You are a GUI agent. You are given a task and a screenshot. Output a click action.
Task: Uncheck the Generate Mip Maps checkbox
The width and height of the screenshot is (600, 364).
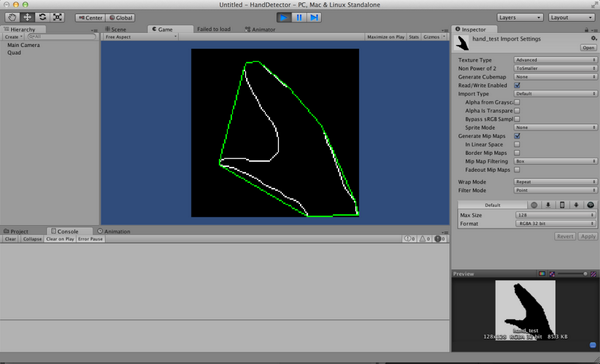coord(517,136)
